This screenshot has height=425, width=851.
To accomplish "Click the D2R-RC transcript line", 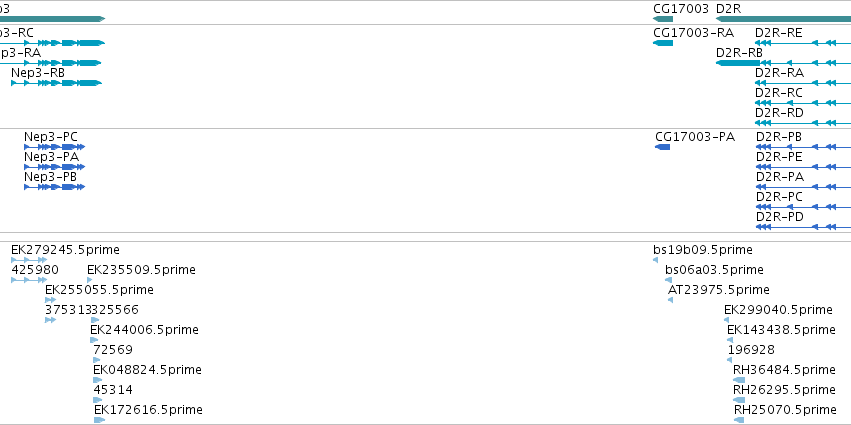I will 803,103.
